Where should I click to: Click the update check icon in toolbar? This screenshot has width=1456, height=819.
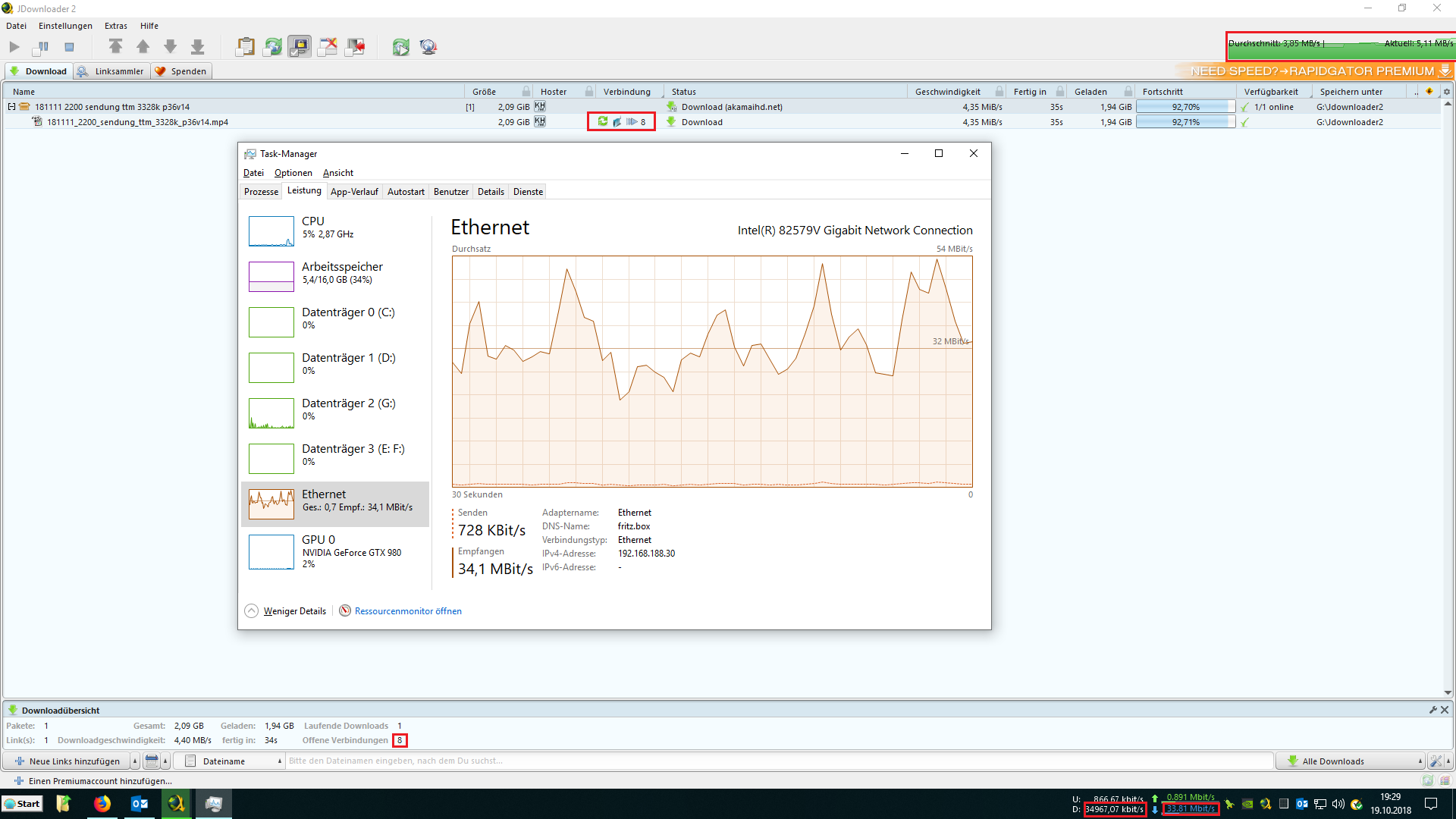(400, 47)
